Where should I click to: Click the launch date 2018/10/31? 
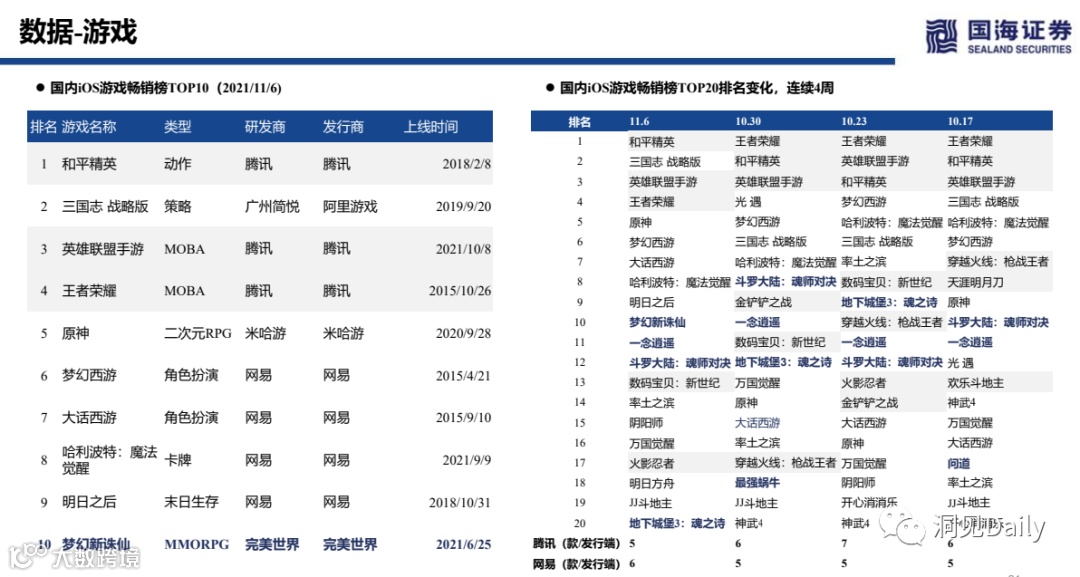tap(459, 502)
